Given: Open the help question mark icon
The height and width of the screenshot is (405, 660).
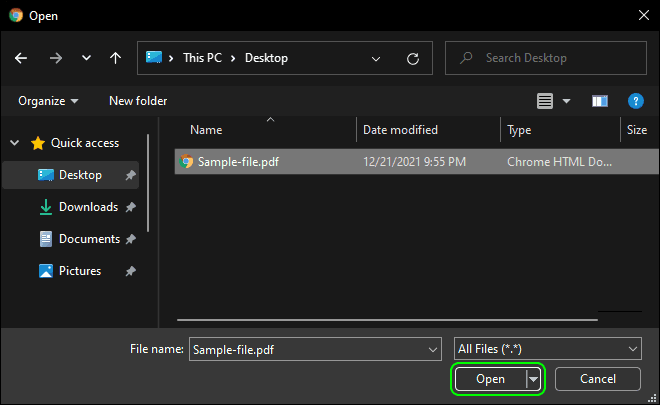Looking at the screenshot, I should click(636, 101).
